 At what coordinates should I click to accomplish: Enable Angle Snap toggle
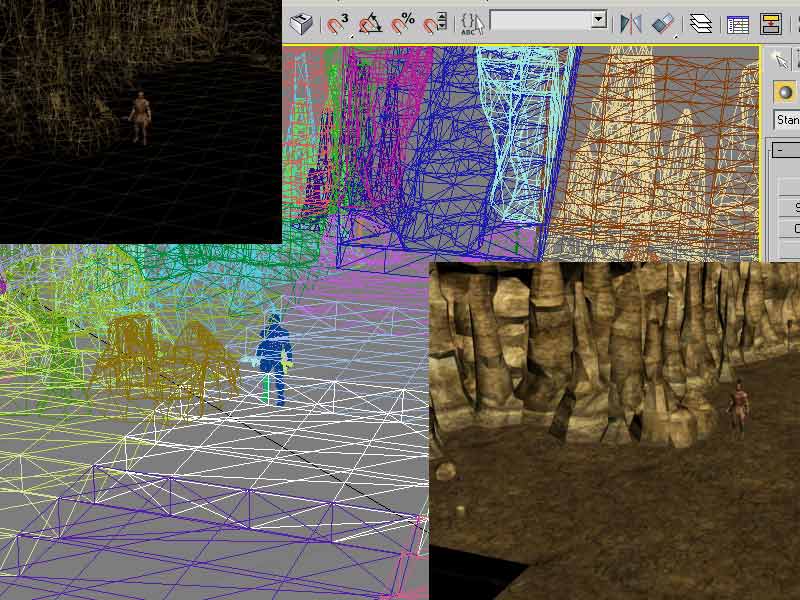tap(370, 23)
